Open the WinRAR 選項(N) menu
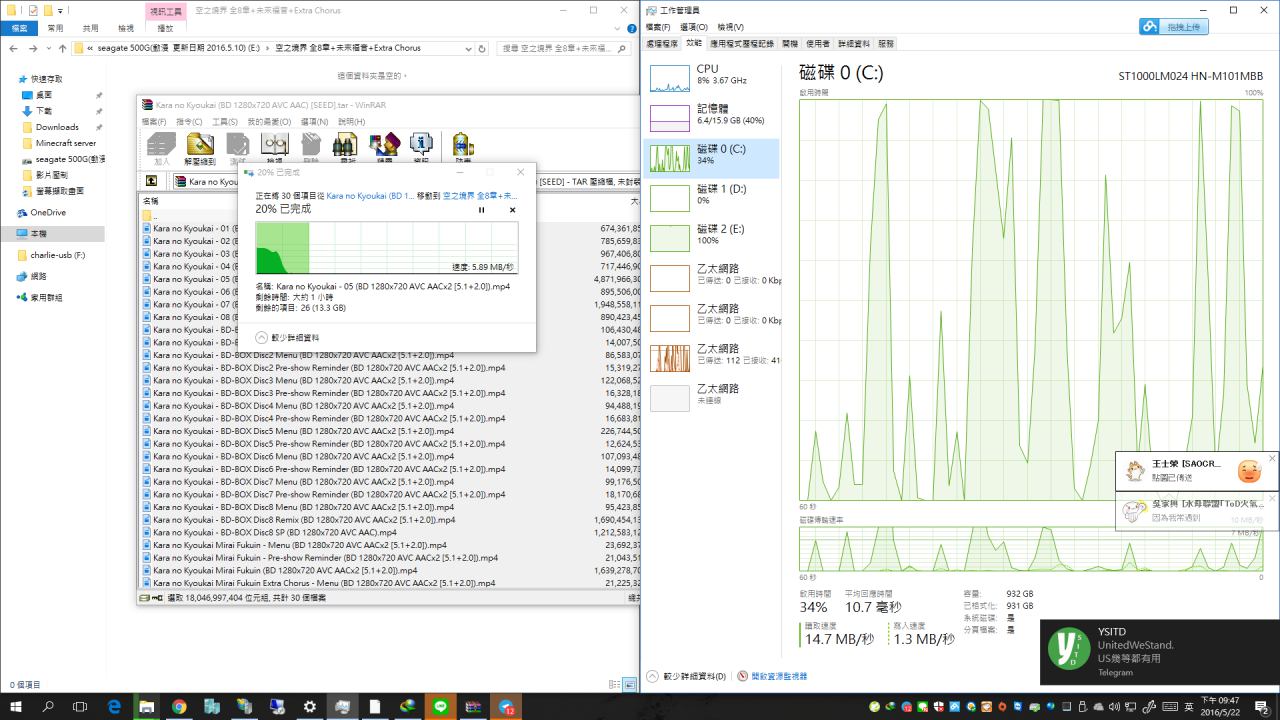Image resolution: width=1280 pixels, height=720 pixels. tap(316, 121)
